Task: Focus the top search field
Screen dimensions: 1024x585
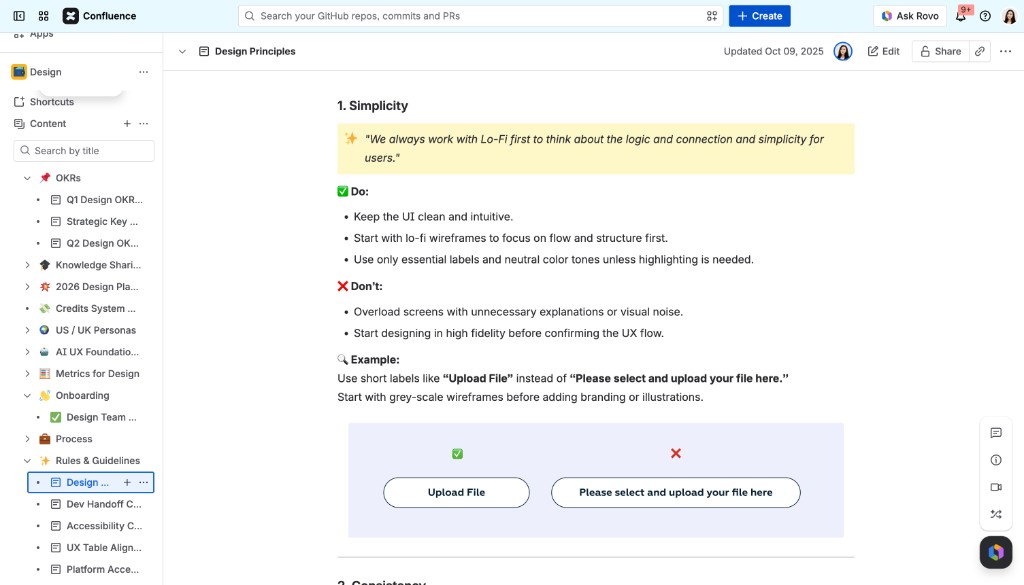Action: point(481,16)
